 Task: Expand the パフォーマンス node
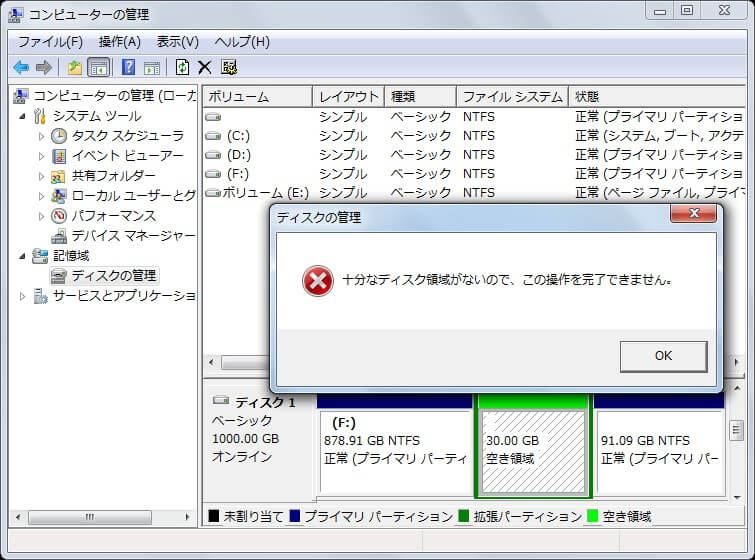[41, 216]
